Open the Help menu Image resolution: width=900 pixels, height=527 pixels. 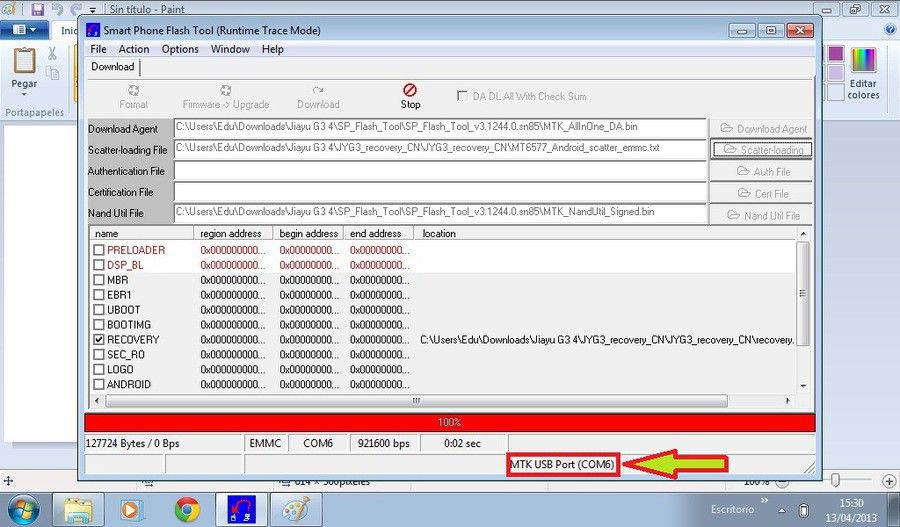pyautogui.click(x=273, y=49)
